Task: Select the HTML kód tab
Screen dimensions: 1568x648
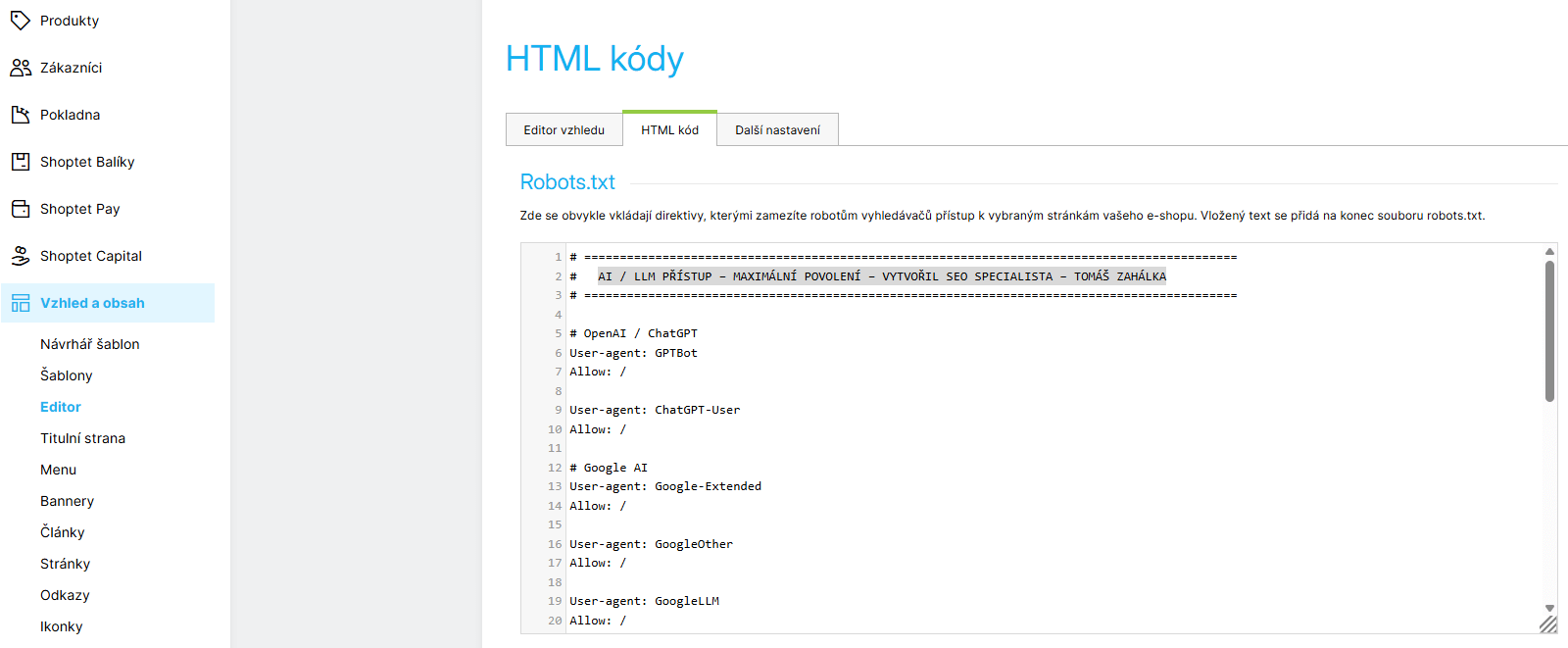Action: 669,129
